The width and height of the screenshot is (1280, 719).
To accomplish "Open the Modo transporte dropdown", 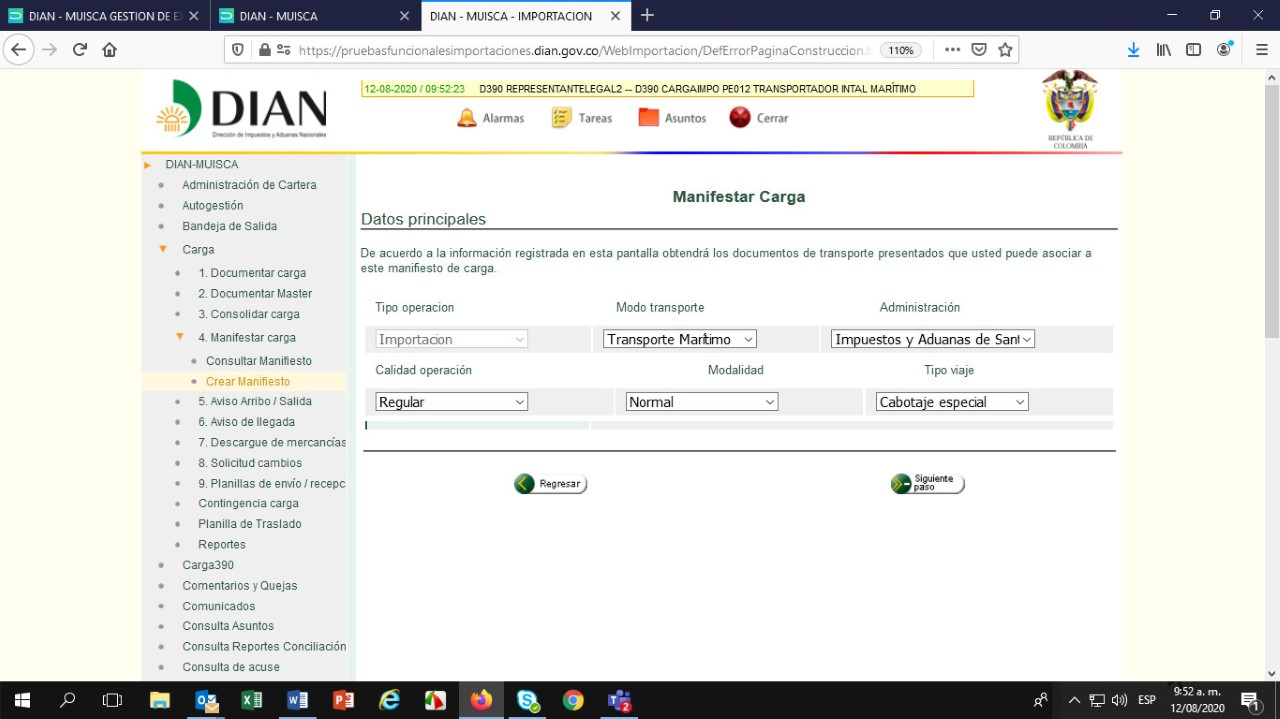I will [x=679, y=339].
